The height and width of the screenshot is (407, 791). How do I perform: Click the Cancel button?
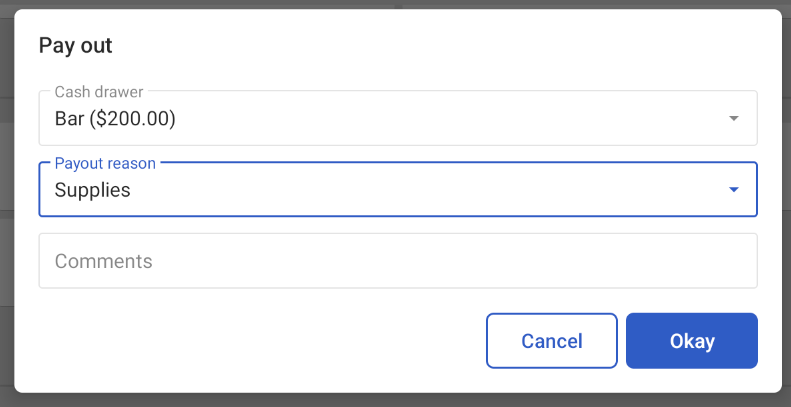(551, 341)
